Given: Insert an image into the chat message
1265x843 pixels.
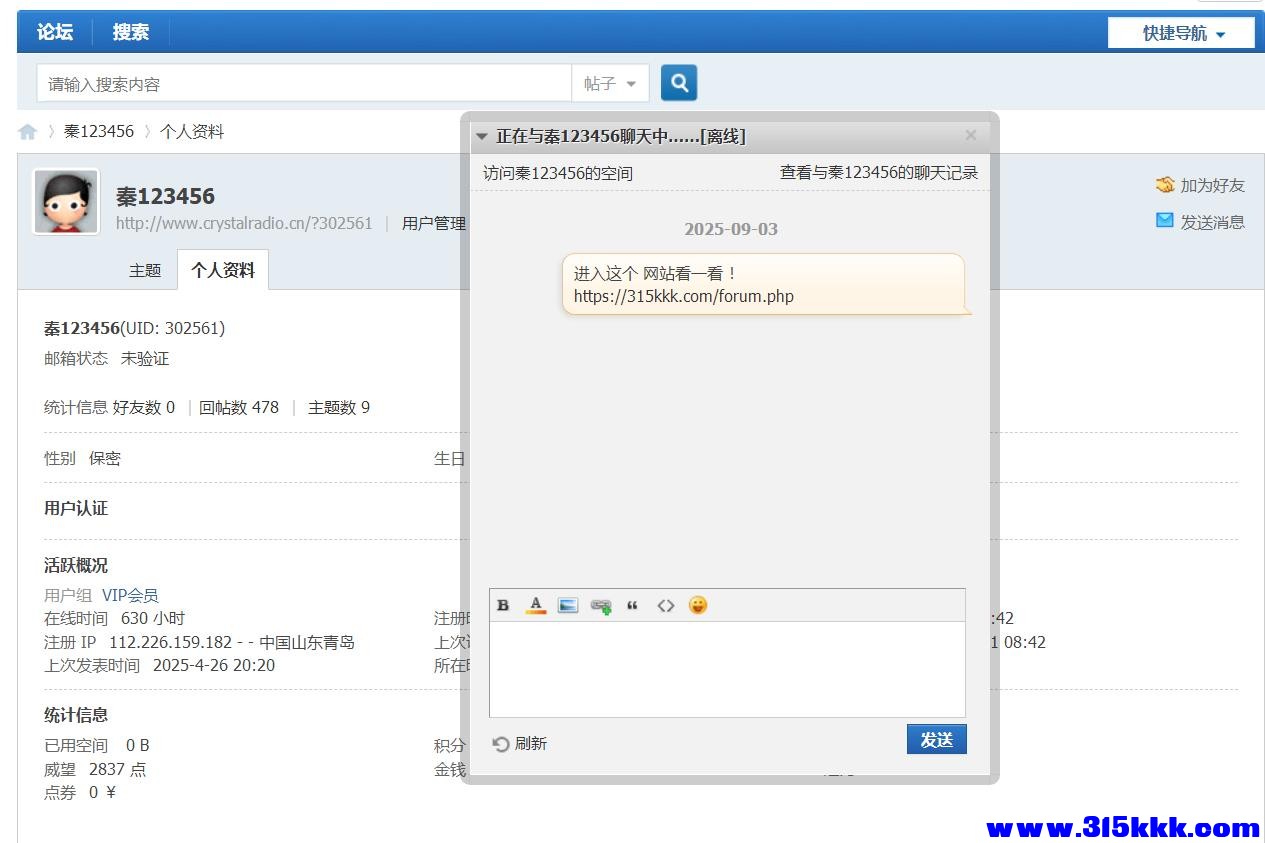Looking at the screenshot, I should pyautogui.click(x=567, y=604).
